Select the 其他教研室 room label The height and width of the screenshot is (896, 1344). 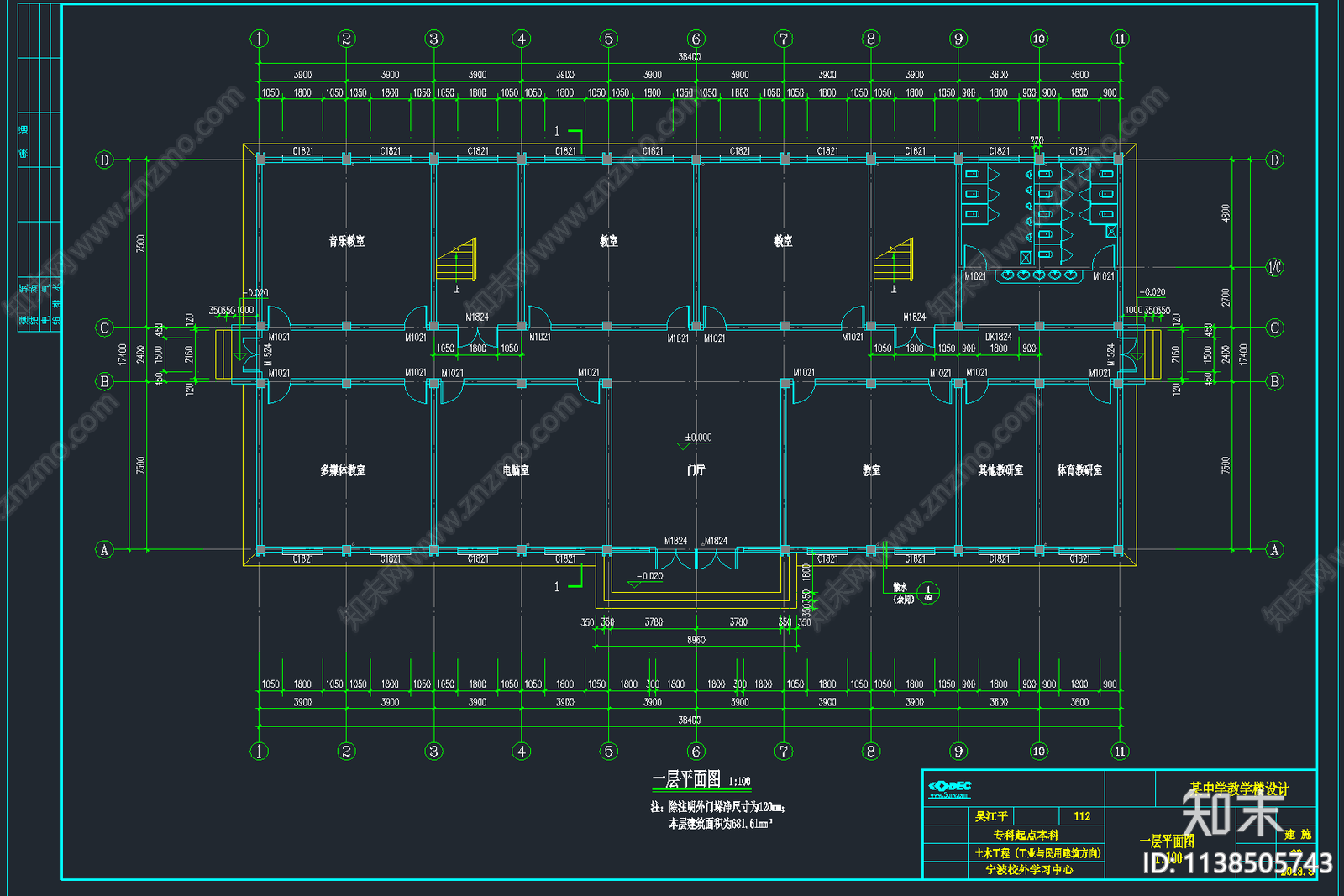click(x=1000, y=470)
